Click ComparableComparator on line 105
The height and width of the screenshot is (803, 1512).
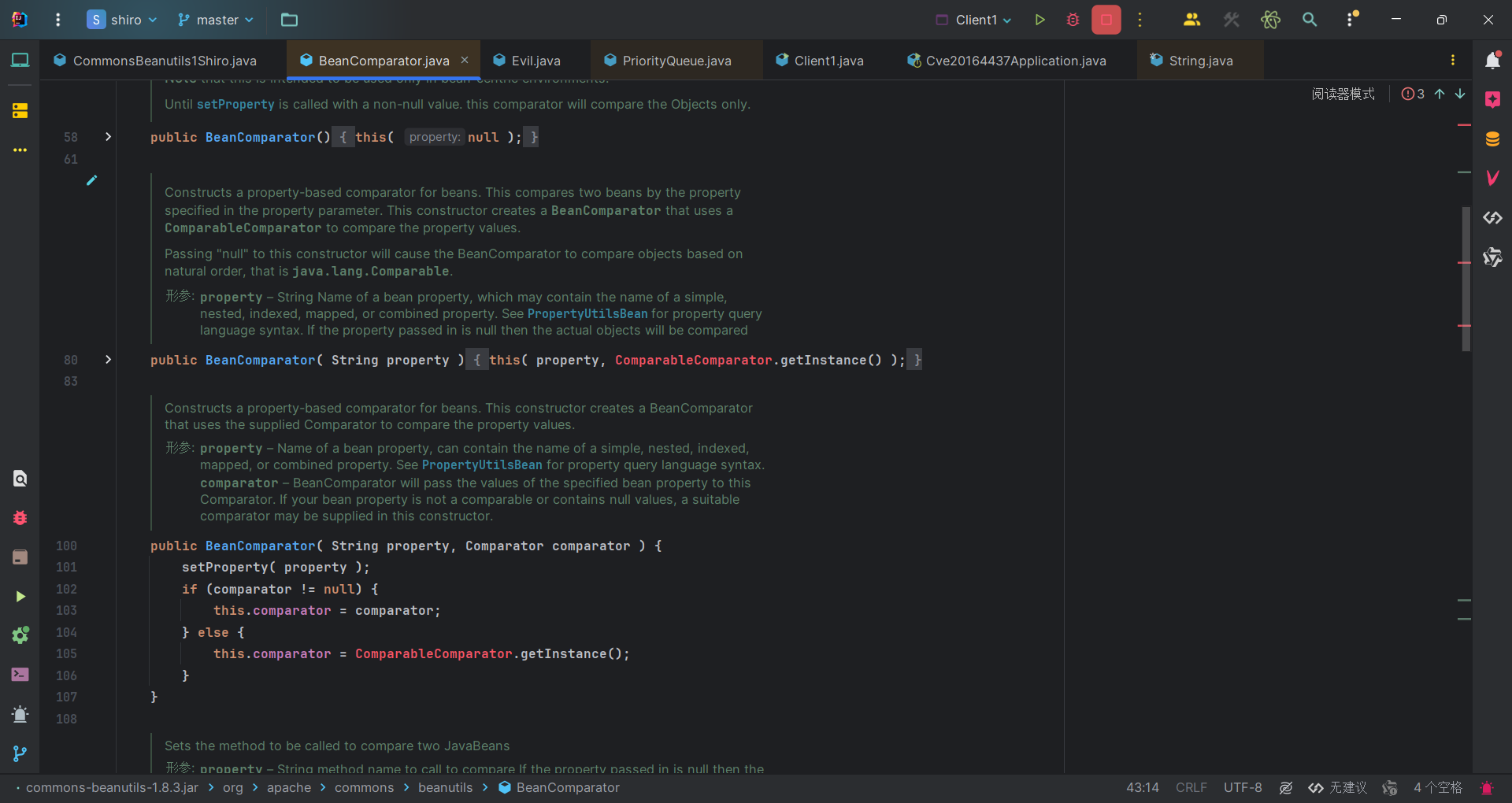click(x=433, y=653)
